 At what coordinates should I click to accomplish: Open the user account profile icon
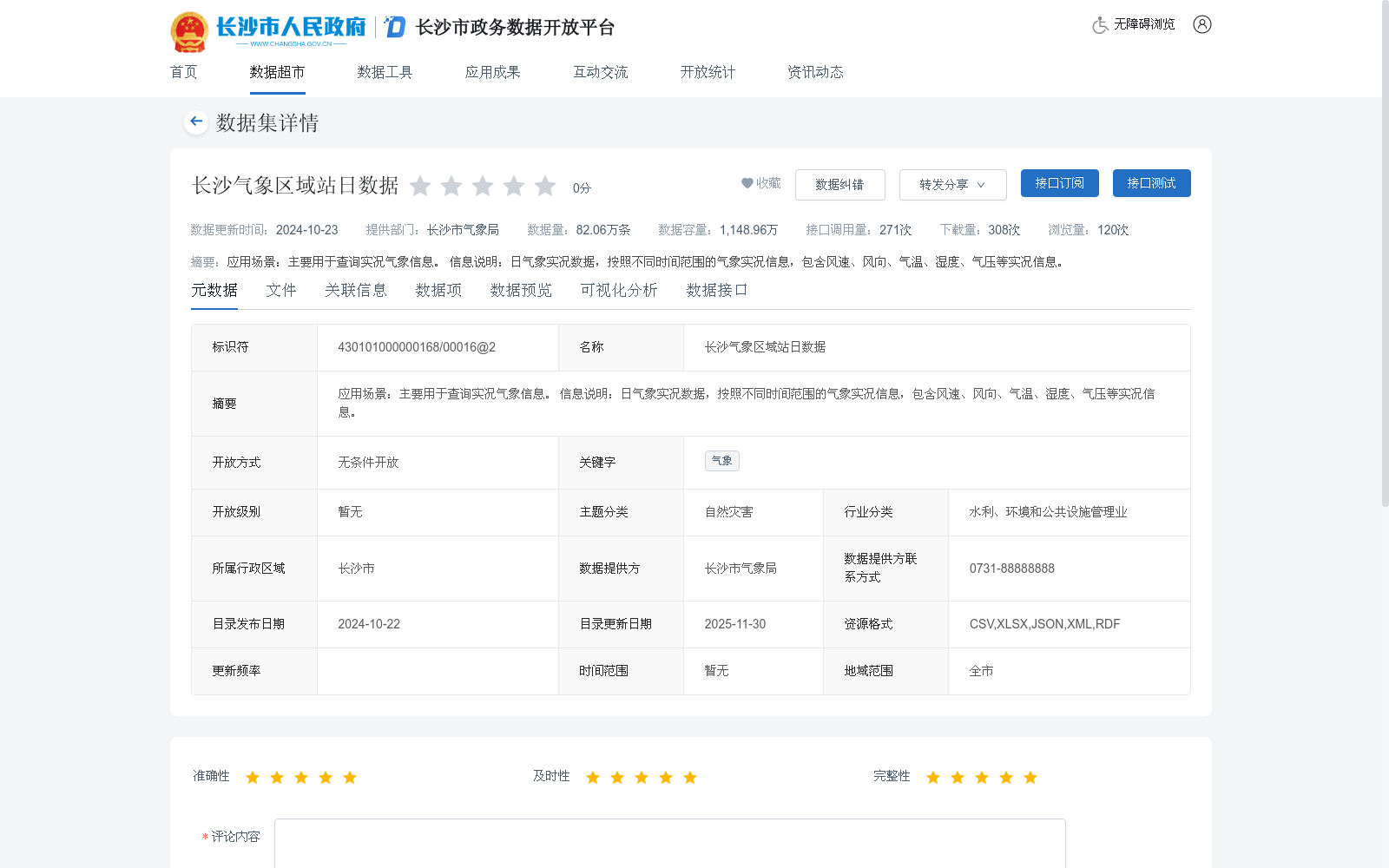[x=1202, y=24]
